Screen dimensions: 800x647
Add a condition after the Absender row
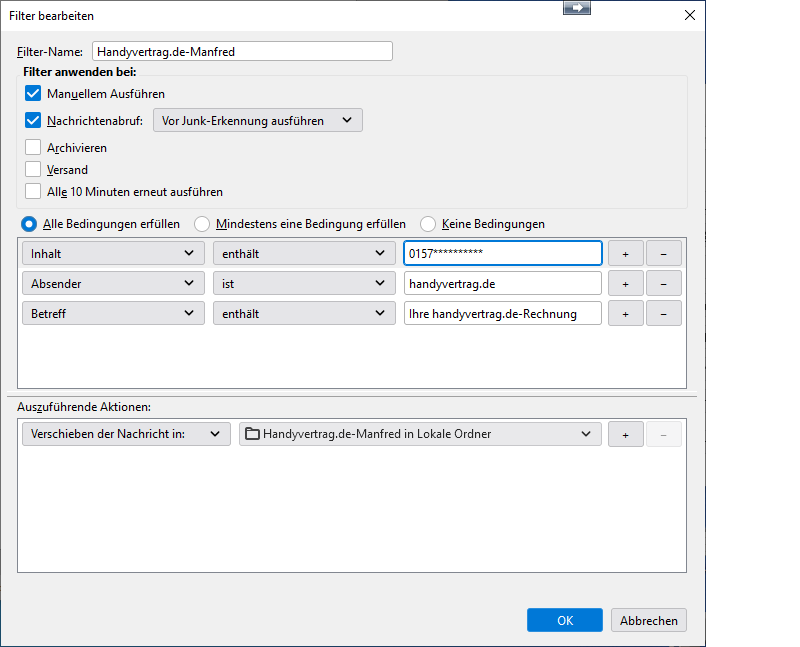(626, 283)
